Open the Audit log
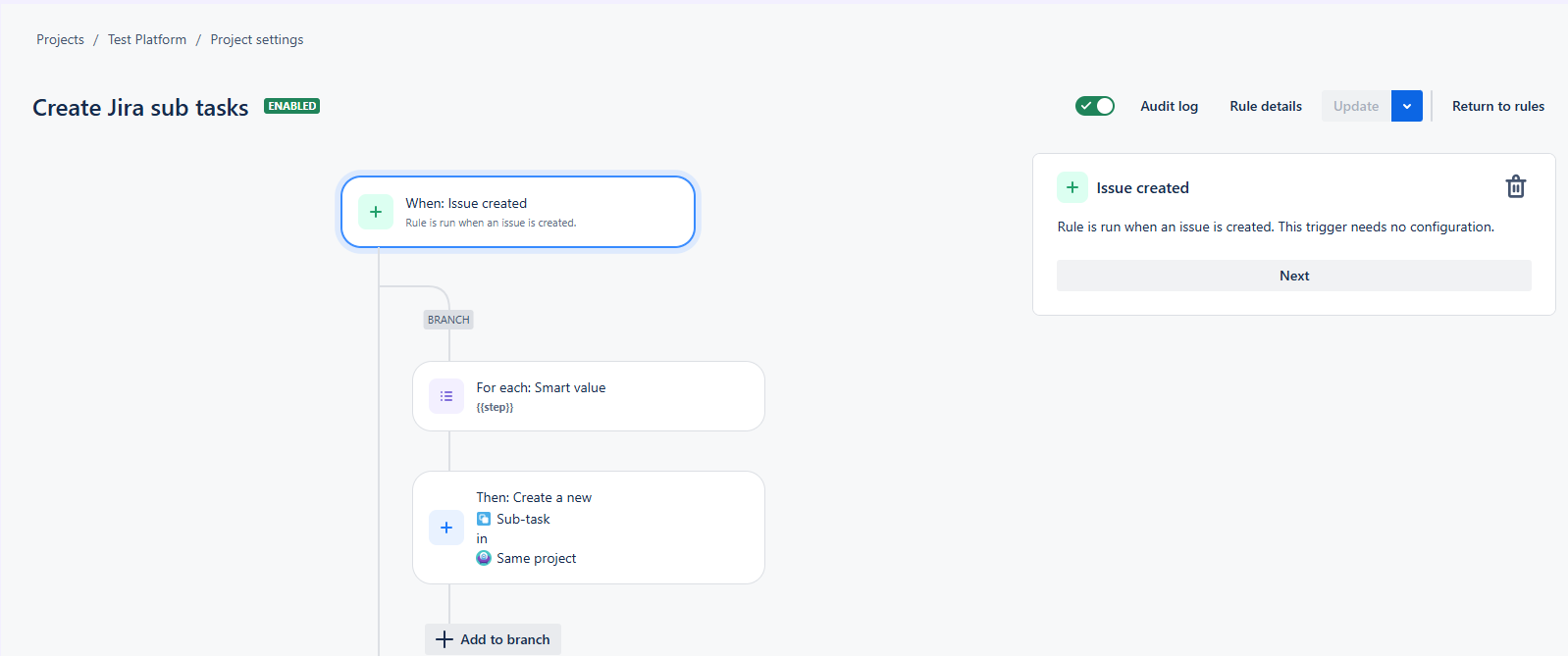Image resolution: width=1568 pixels, height=656 pixels. click(1169, 106)
